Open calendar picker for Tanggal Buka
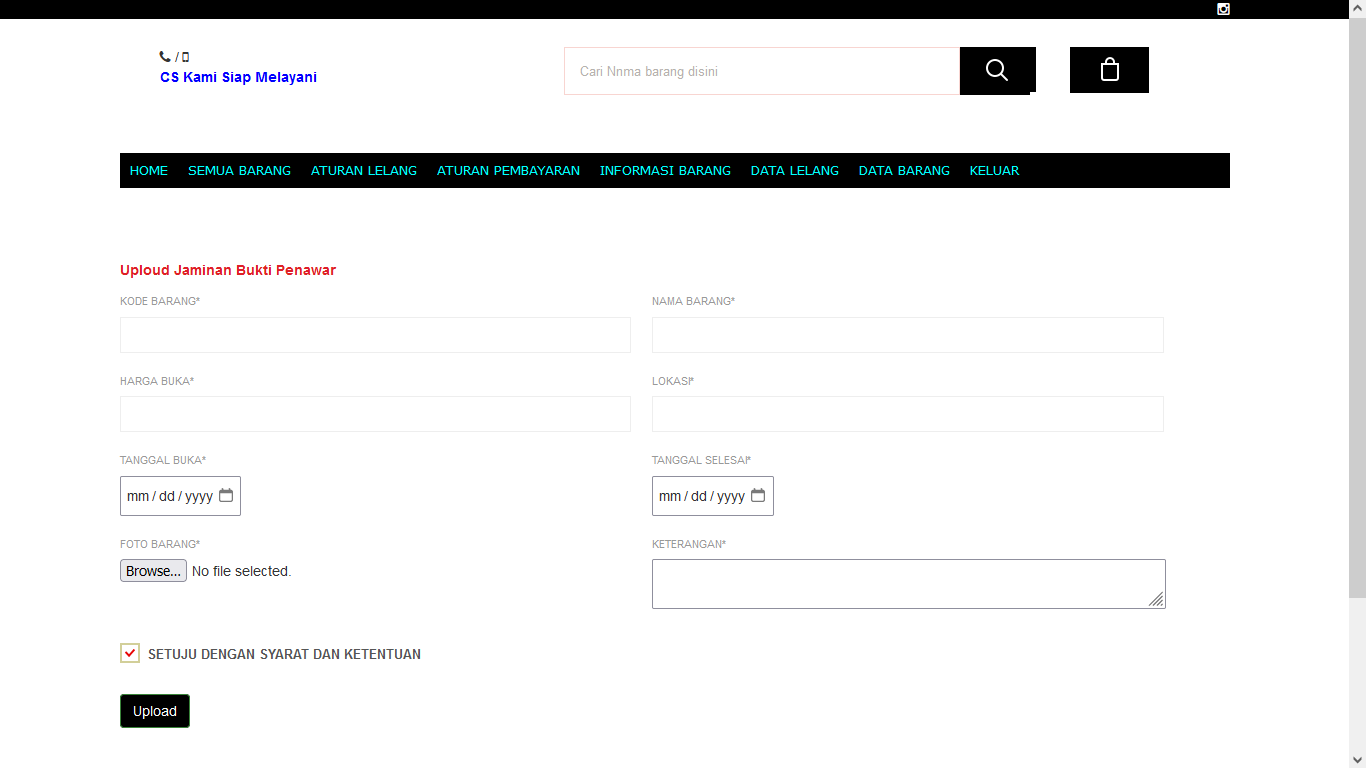This screenshot has width=1366, height=768. pyautogui.click(x=226, y=495)
